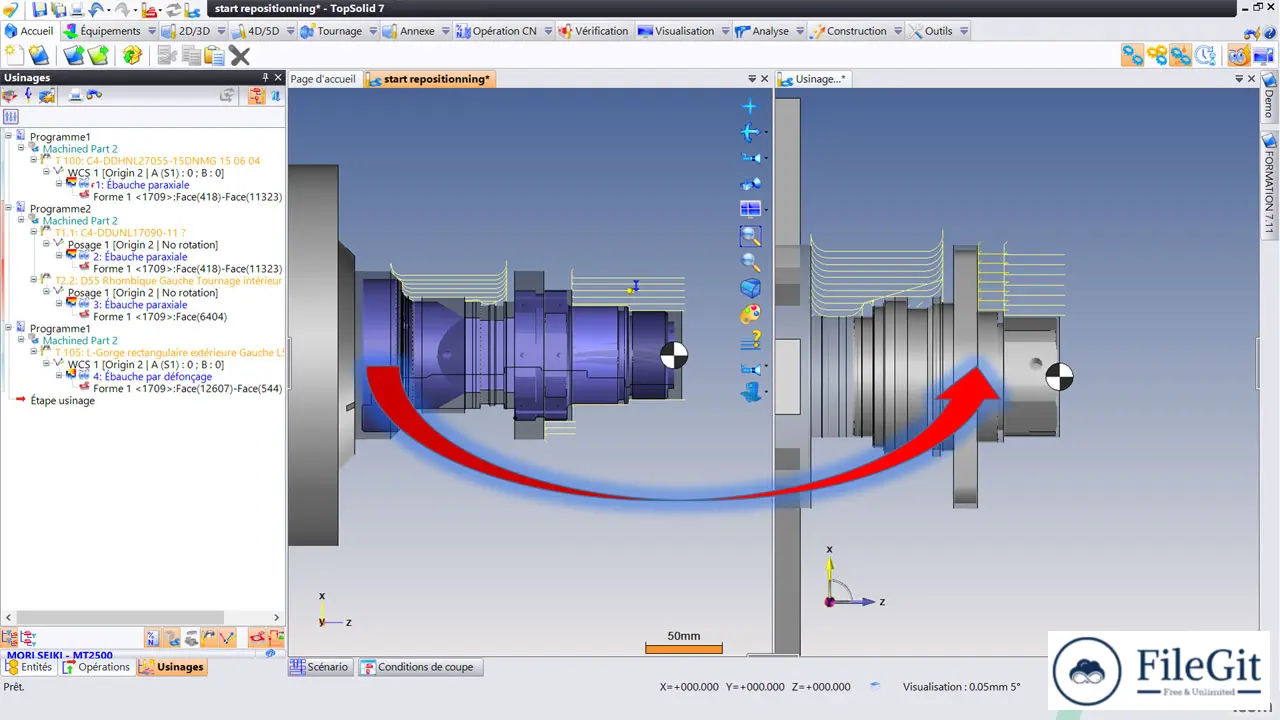Click the Save icon in the title bar
The image size is (1280, 720).
pos(40,9)
